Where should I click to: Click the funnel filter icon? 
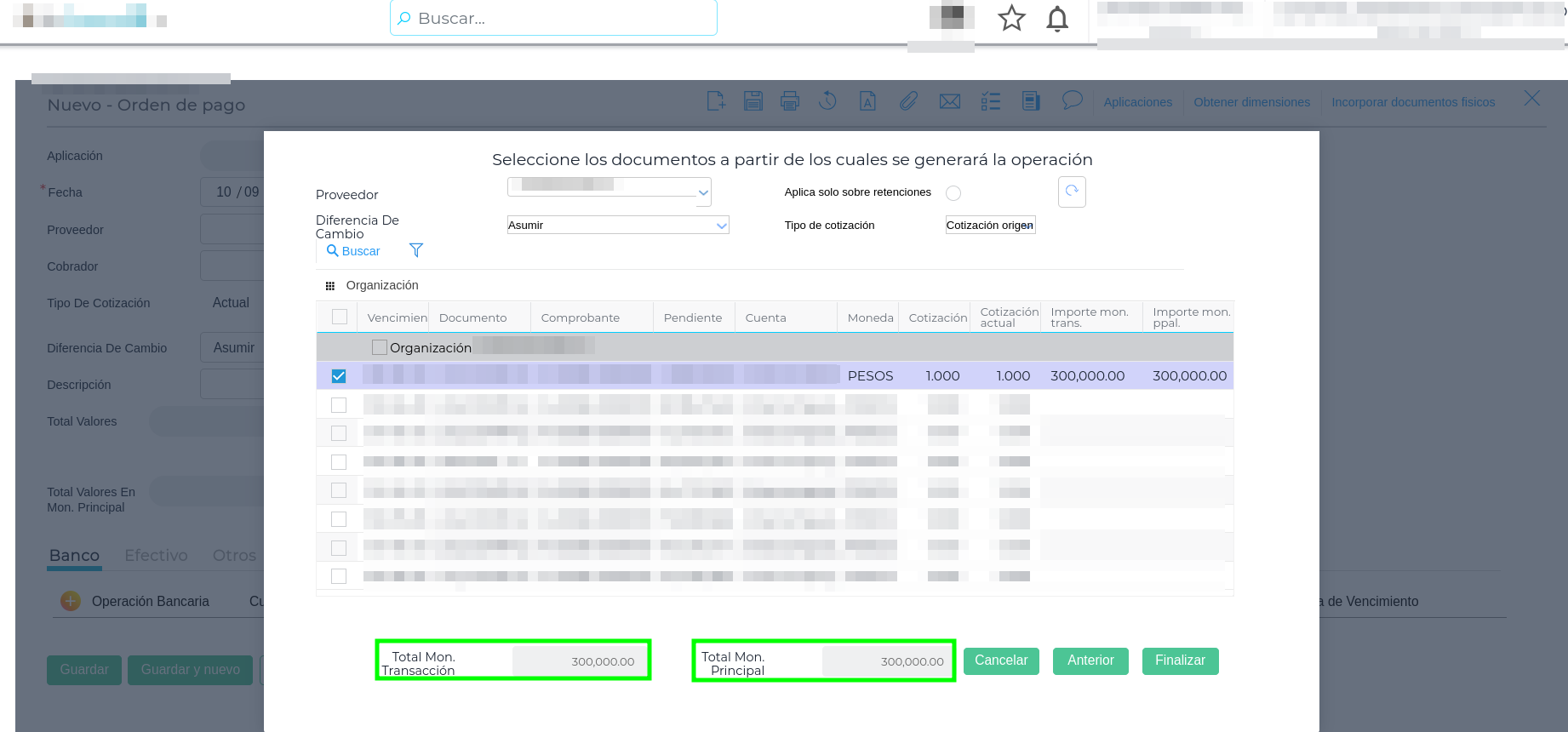416,250
